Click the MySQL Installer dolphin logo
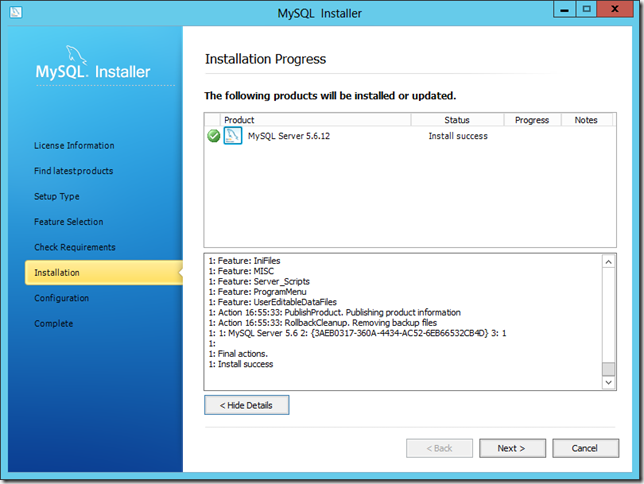This screenshot has width=644, height=484. pos(76,55)
